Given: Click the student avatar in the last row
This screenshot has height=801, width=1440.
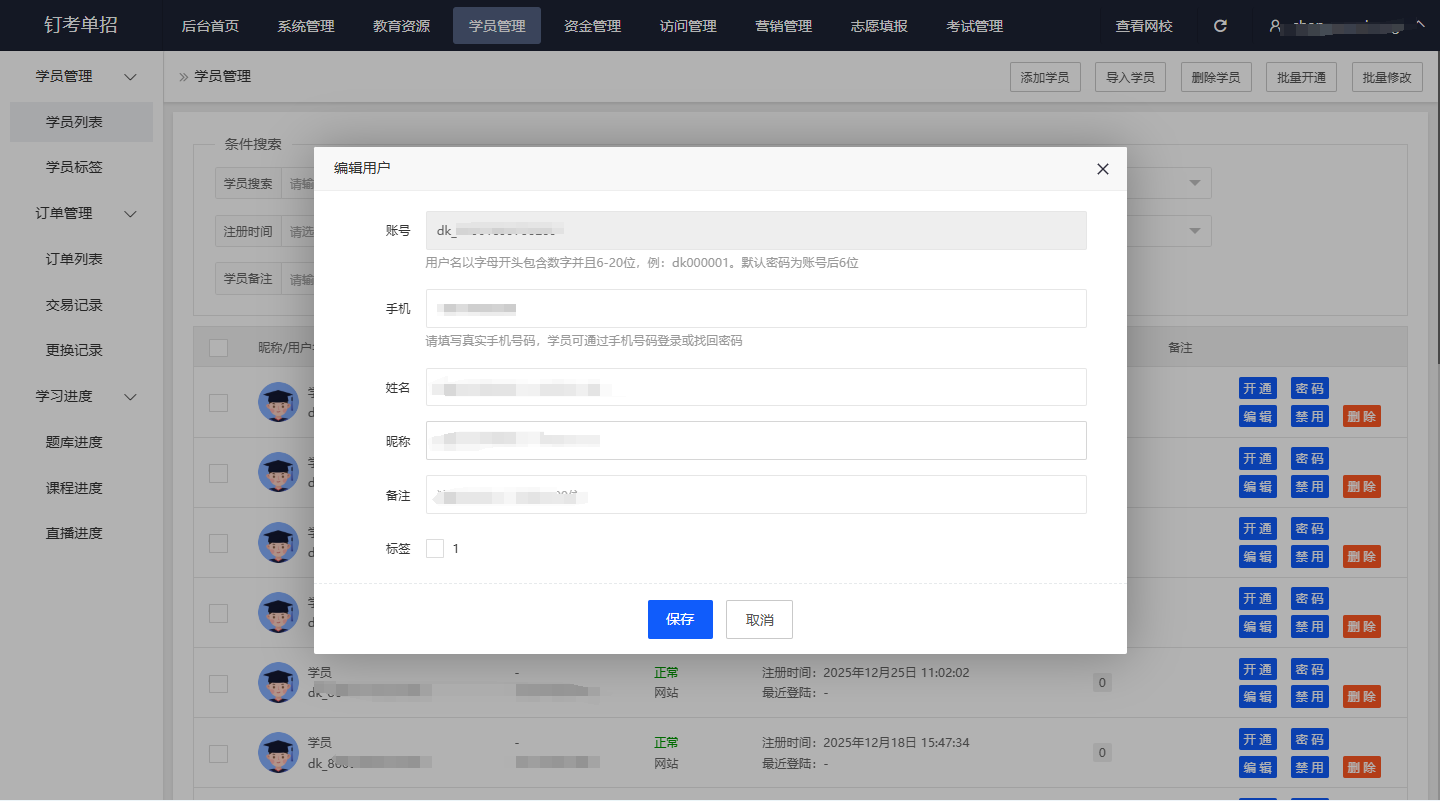Looking at the screenshot, I should (278, 752).
